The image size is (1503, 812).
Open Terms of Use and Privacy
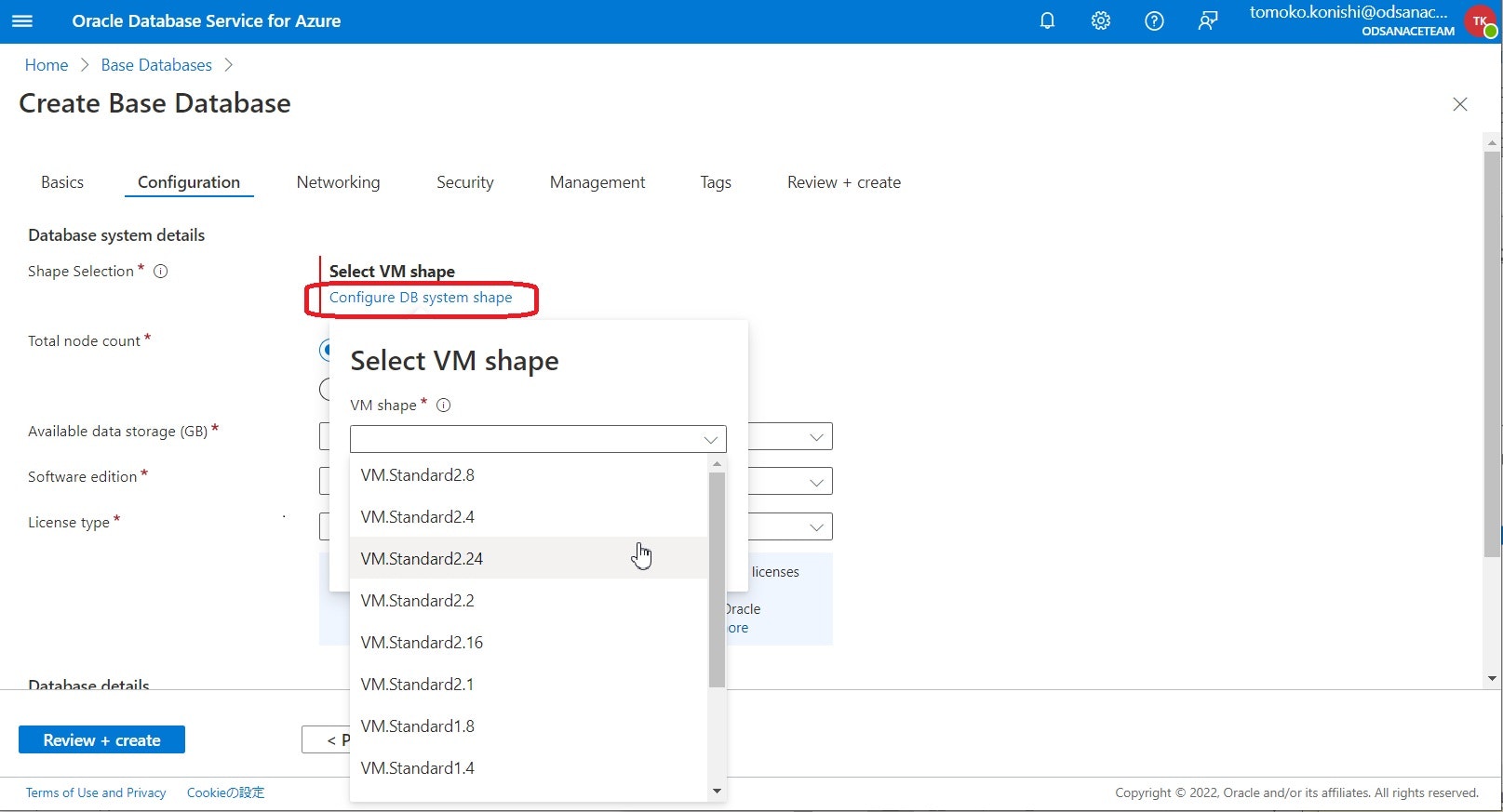click(x=96, y=793)
